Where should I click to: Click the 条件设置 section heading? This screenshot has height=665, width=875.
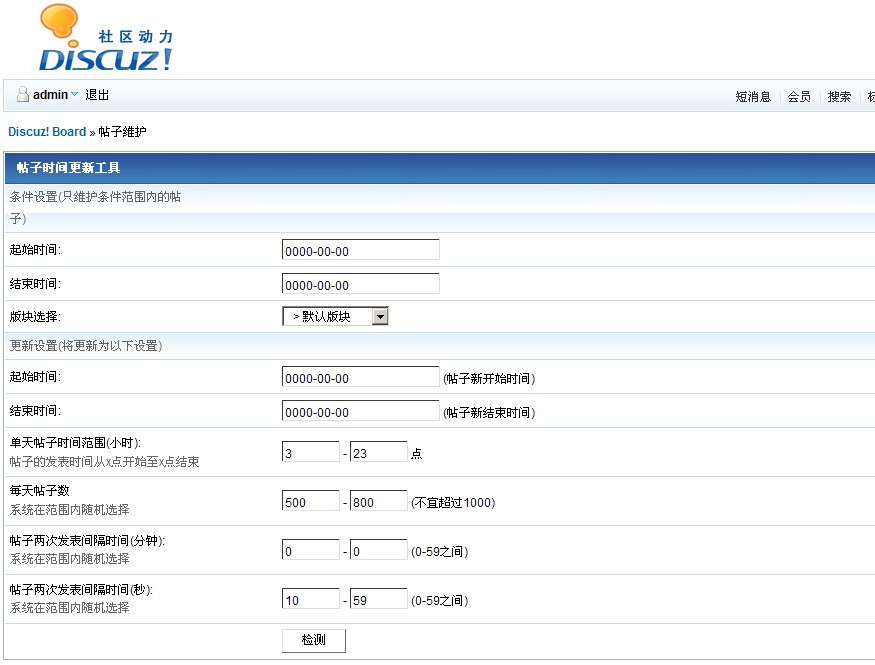[95, 207]
